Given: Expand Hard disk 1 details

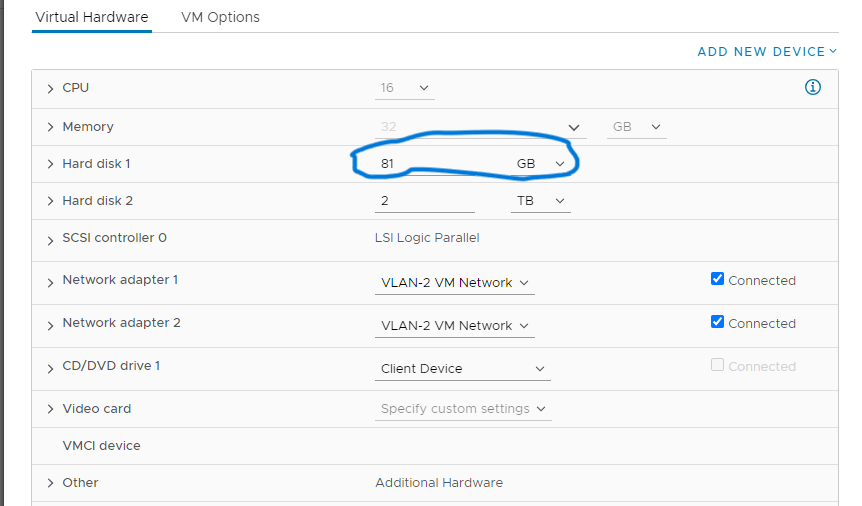Looking at the screenshot, I should pyautogui.click(x=50, y=163).
